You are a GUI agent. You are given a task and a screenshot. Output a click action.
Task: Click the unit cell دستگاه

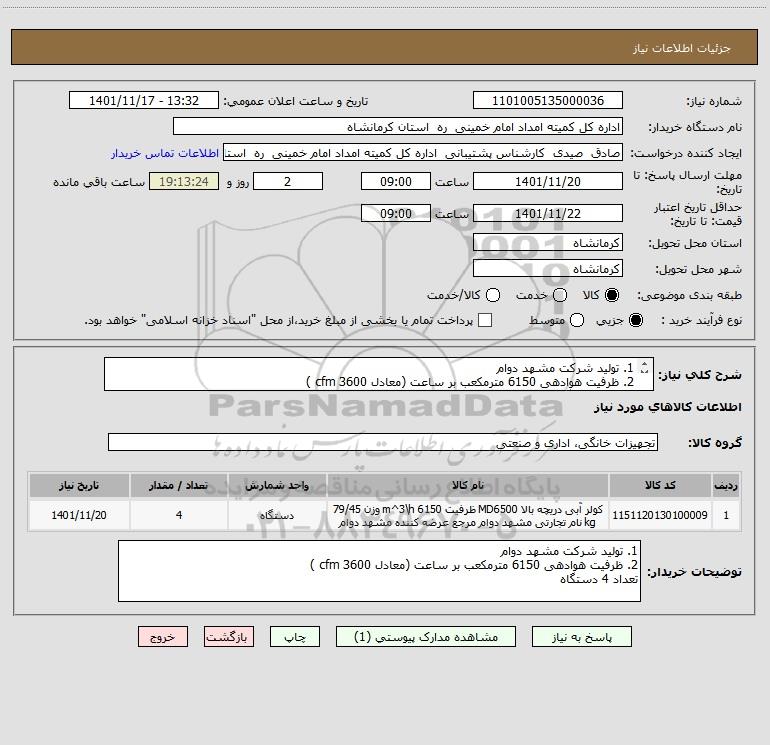(277, 515)
